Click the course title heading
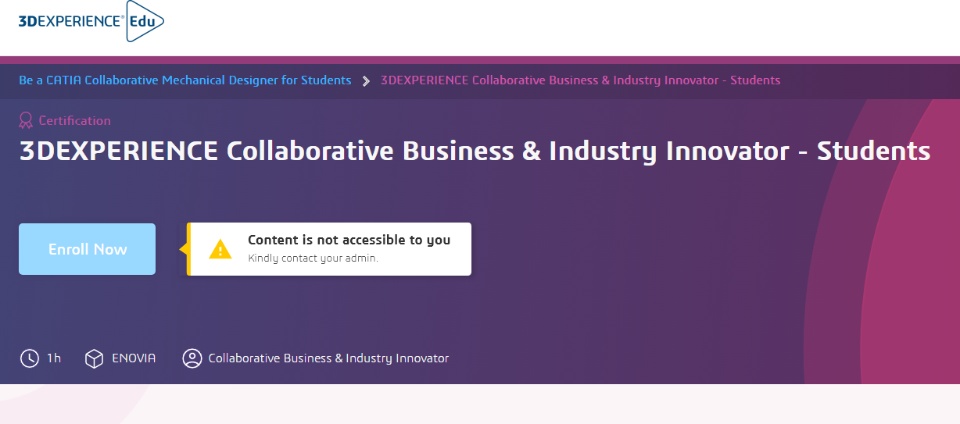This screenshot has width=960, height=424. (x=474, y=151)
